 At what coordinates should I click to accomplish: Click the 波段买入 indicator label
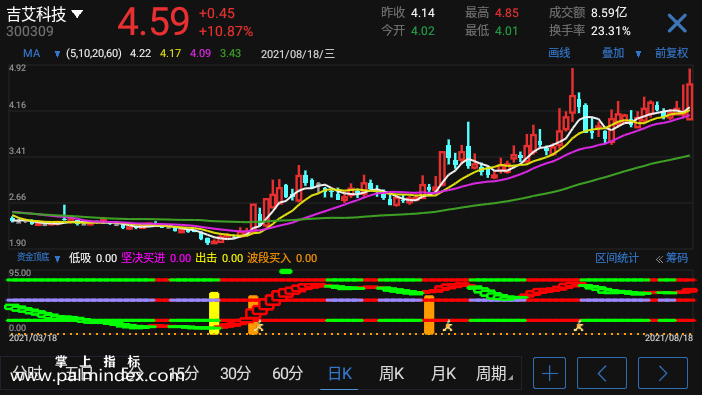269,258
